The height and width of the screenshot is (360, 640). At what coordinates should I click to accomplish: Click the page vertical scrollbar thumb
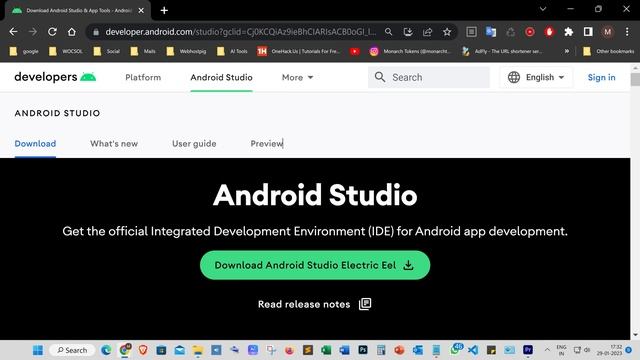point(635,79)
